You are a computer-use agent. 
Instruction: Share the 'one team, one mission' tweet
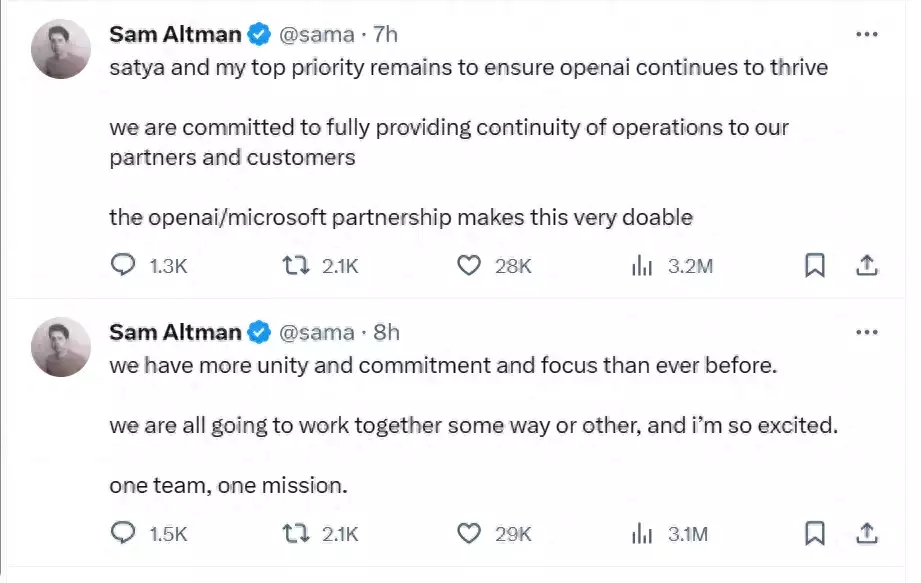(x=867, y=534)
